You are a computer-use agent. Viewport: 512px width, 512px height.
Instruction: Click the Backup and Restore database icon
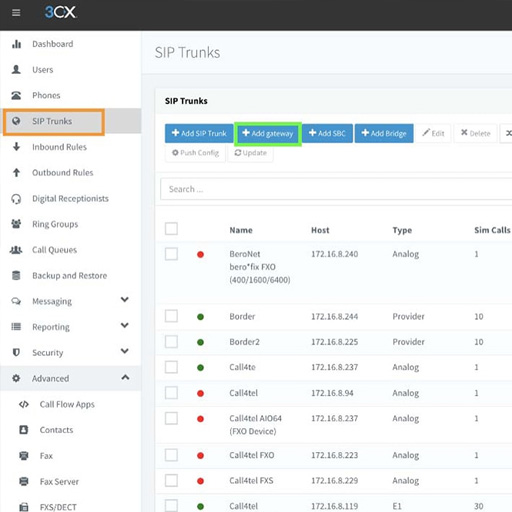pos(16,275)
